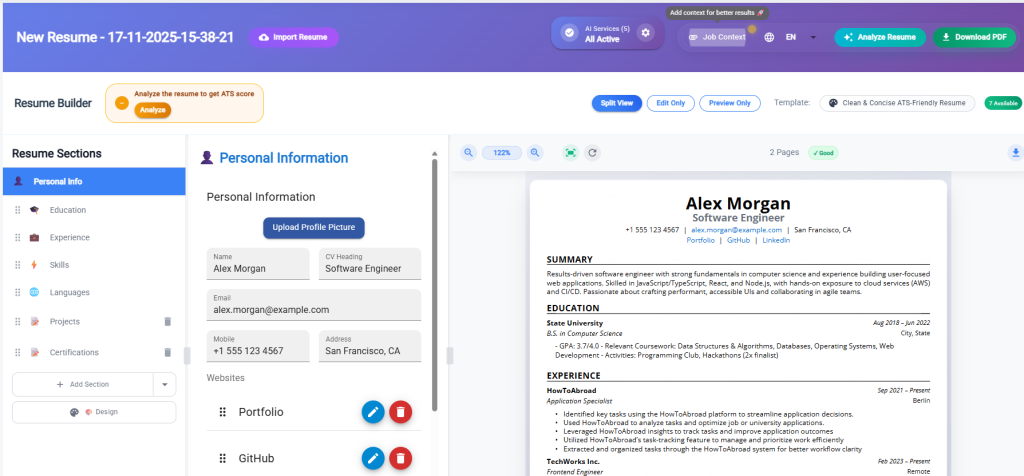
Task: Open the AI Services All Active panel
Action: (608, 33)
